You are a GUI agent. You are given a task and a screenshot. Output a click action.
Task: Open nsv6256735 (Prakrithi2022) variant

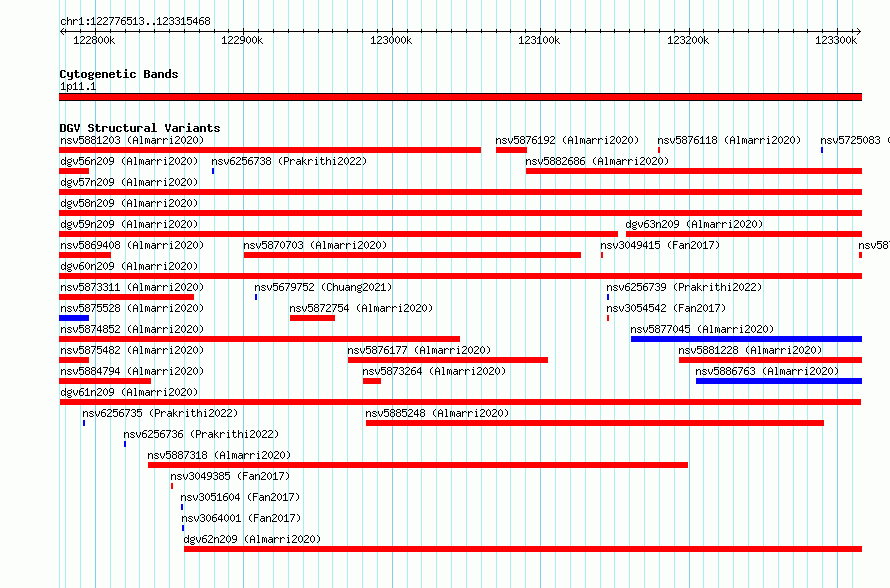pos(160,413)
